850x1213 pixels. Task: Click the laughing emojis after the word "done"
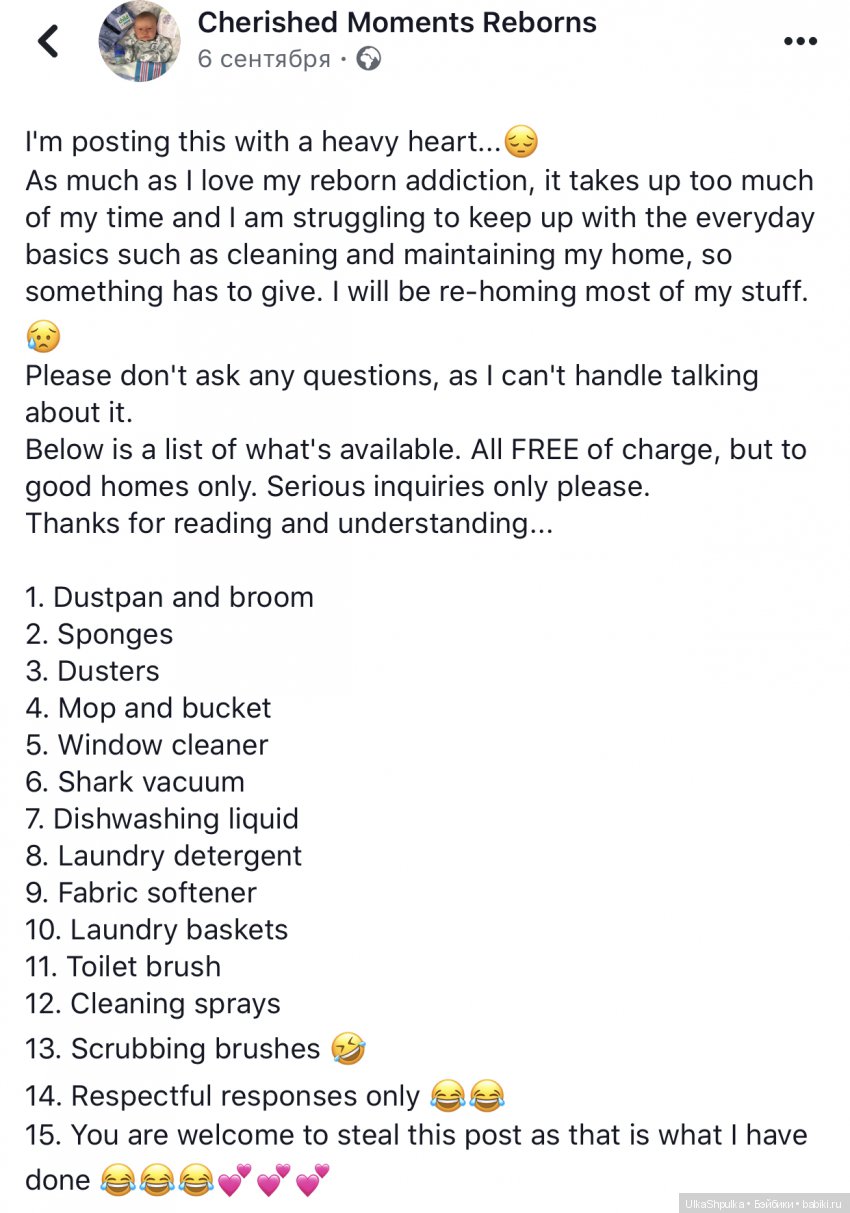pos(157,1181)
